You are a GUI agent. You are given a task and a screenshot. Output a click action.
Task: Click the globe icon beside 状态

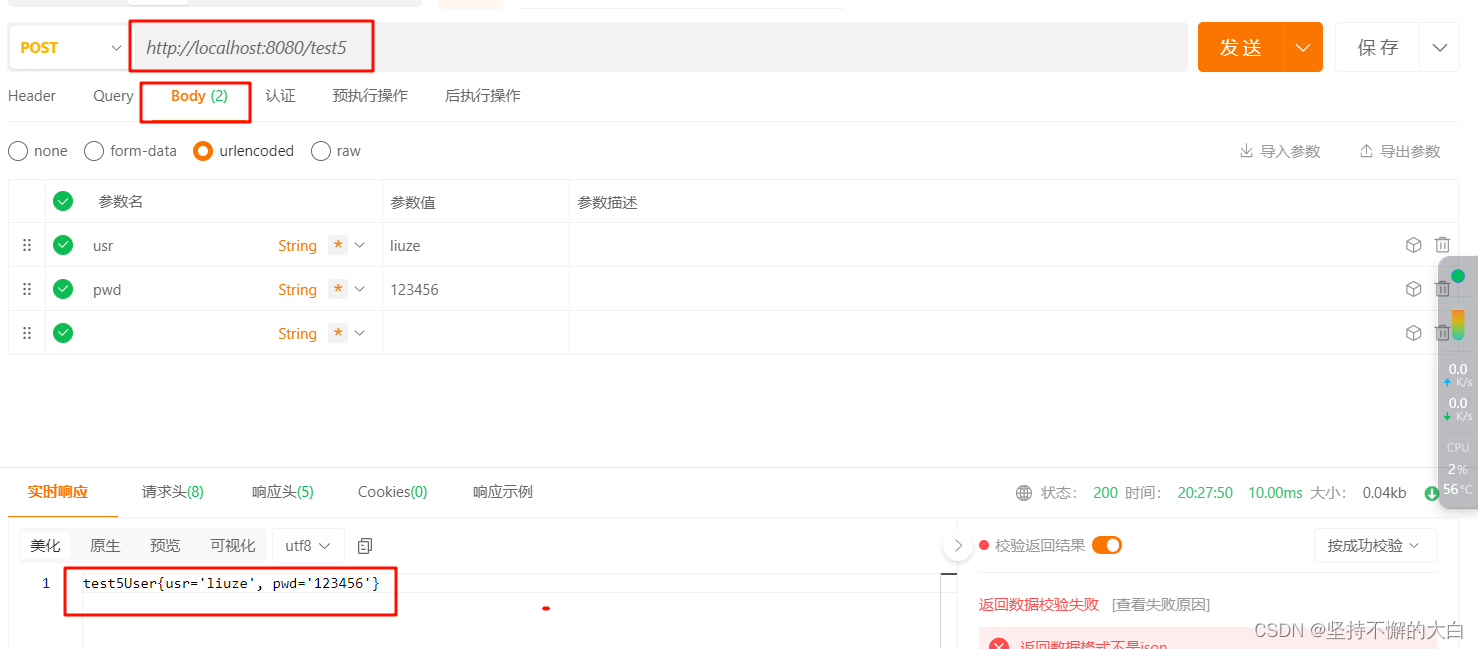tap(1024, 493)
